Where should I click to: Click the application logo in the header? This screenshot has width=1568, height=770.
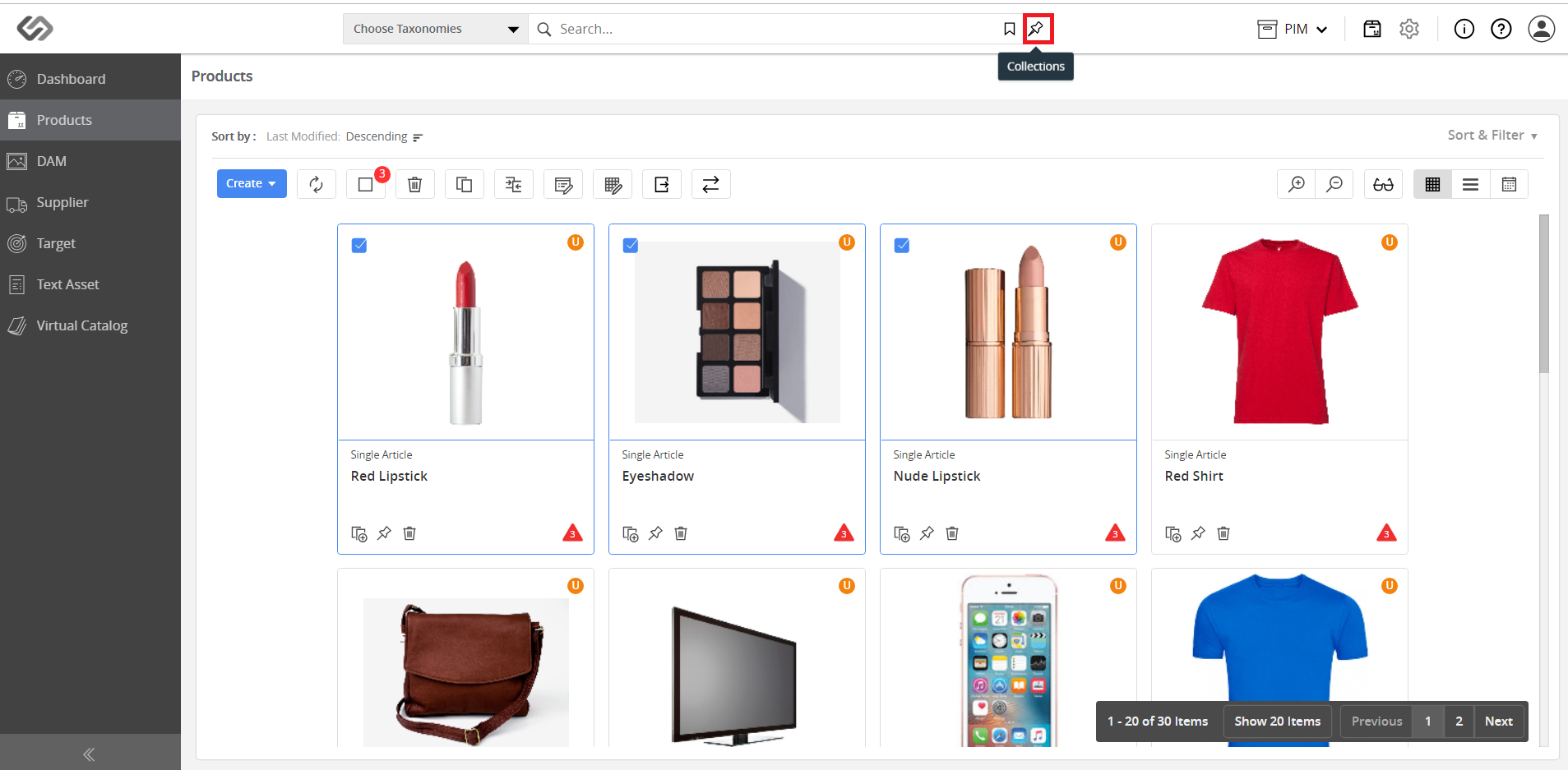[35, 28]
